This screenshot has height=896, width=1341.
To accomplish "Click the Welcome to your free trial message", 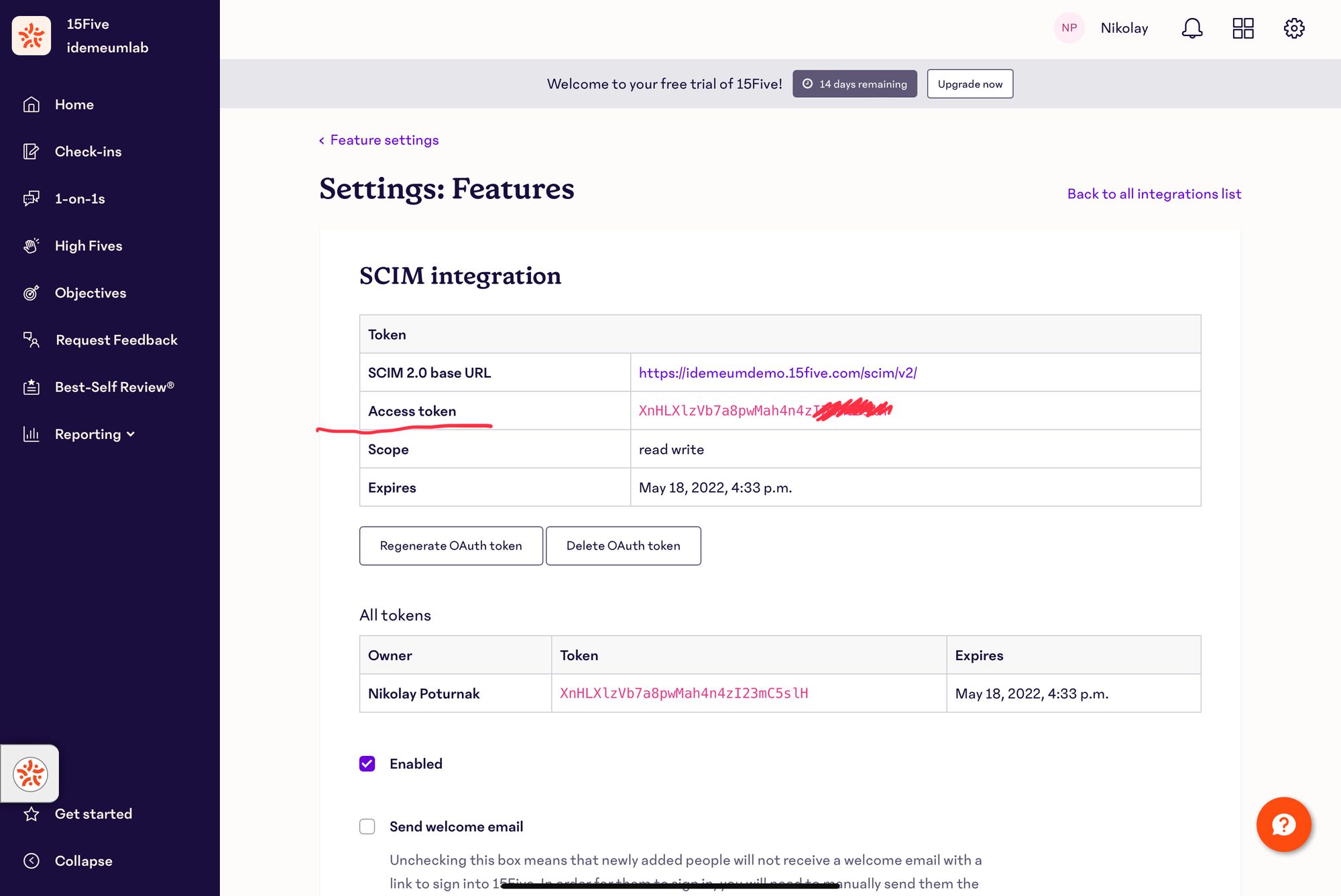I will (664, 84).
